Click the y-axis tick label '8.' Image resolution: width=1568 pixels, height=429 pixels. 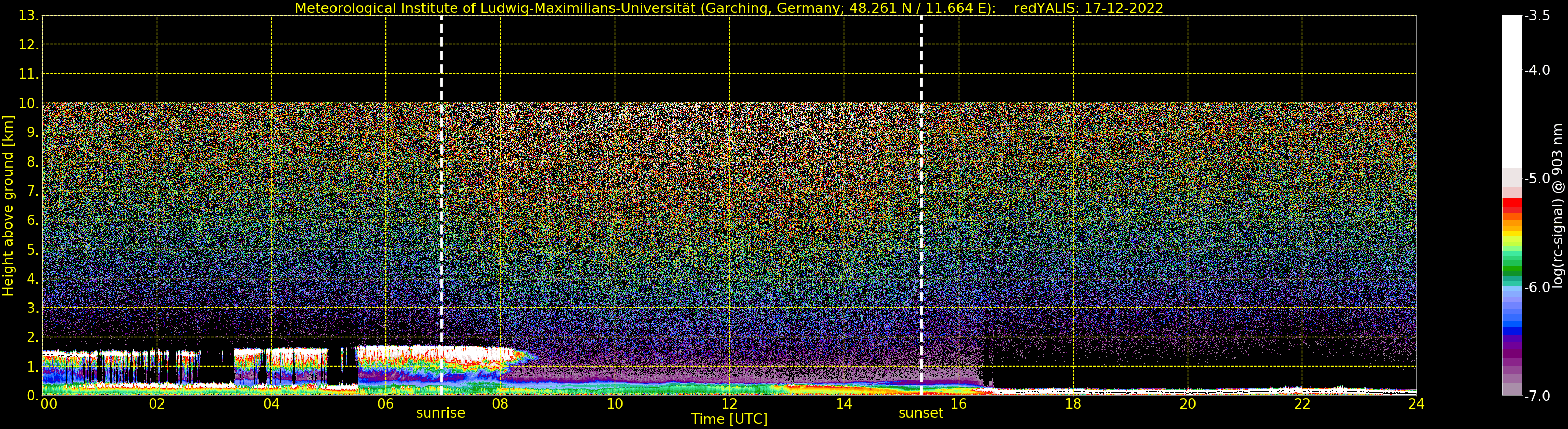pyautogui.click(x=33, y=162)
